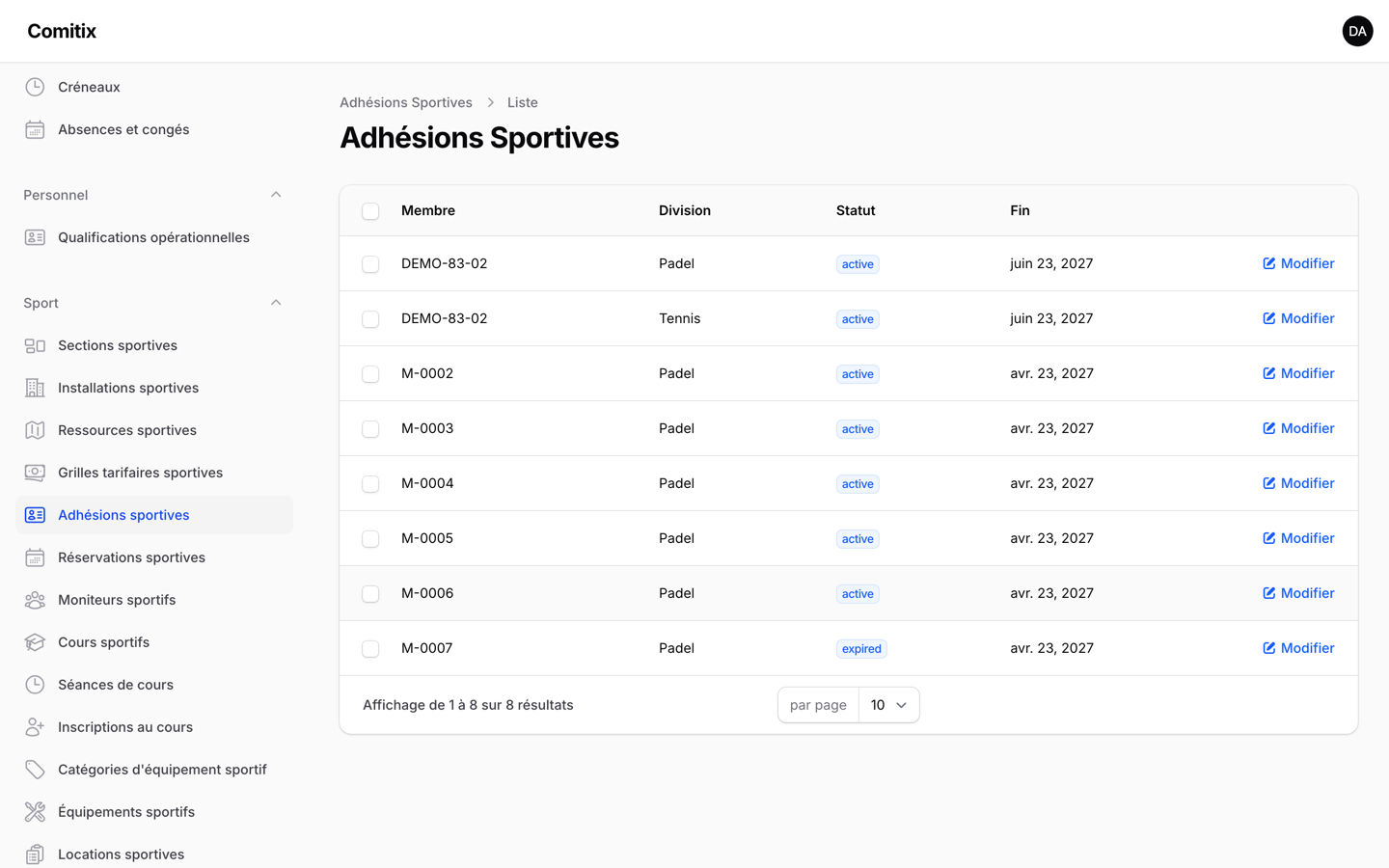Click the Catégories d'équipement sportif tag icon
Image resolution: width=1389 pixels, height=868 pixels.
click(35, 770)
